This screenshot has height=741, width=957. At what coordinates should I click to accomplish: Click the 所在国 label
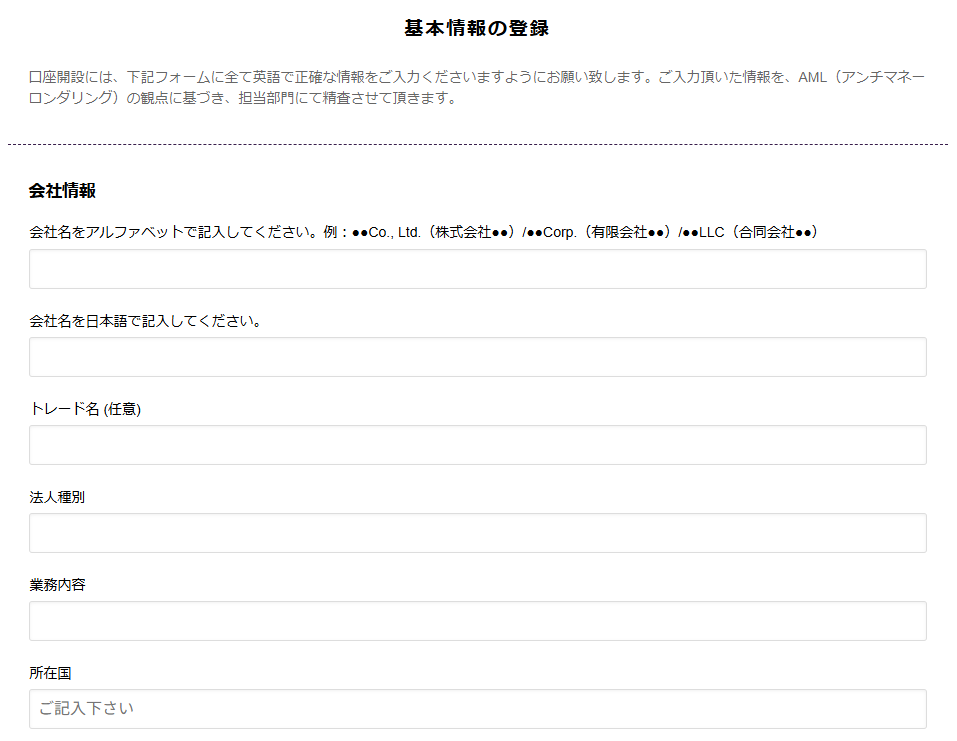[x=50, y=673]
